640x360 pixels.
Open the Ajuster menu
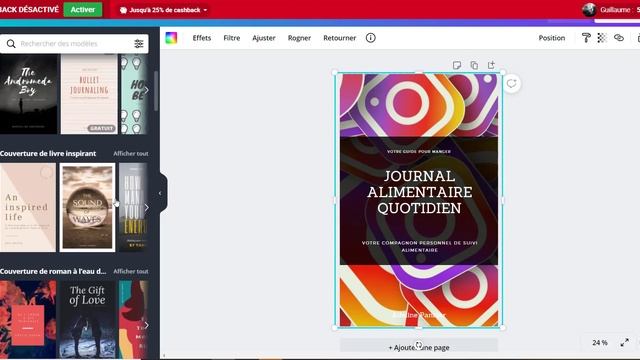click(x=264, y=38)
